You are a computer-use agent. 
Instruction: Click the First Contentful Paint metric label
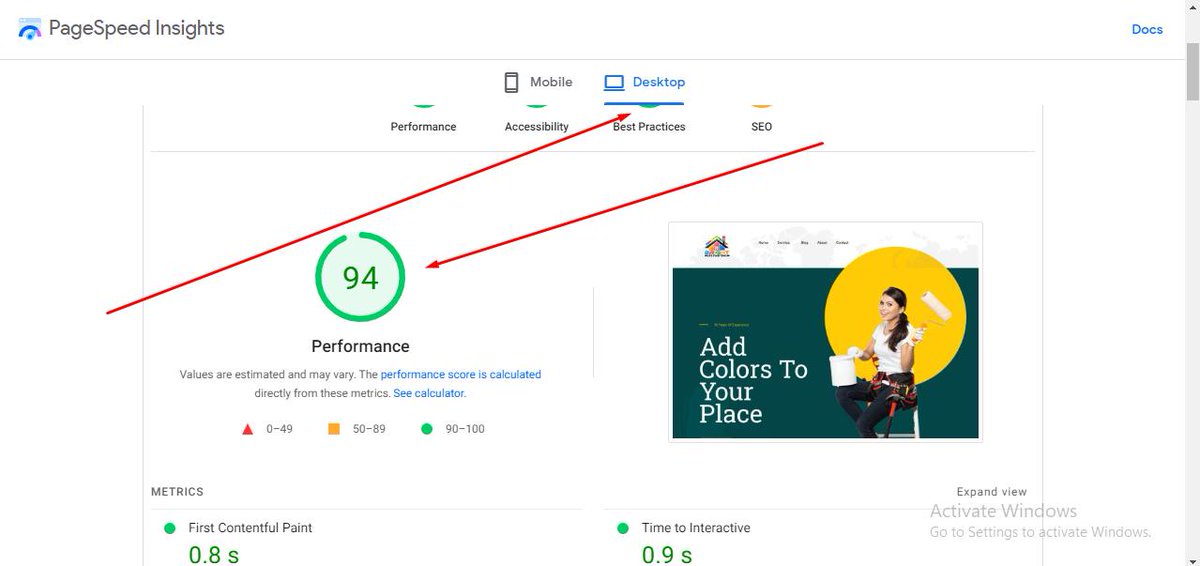pyautogui.click(x=251, y=528)
